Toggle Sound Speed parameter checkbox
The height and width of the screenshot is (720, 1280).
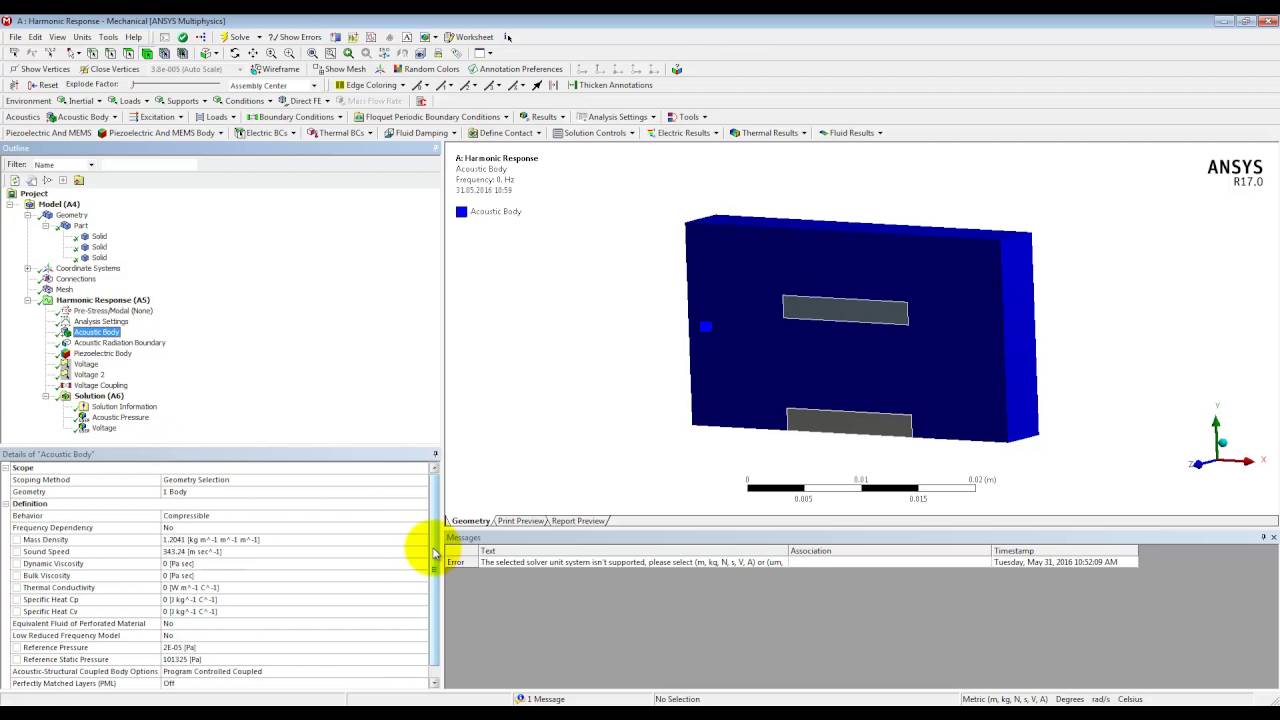(16, 552)
